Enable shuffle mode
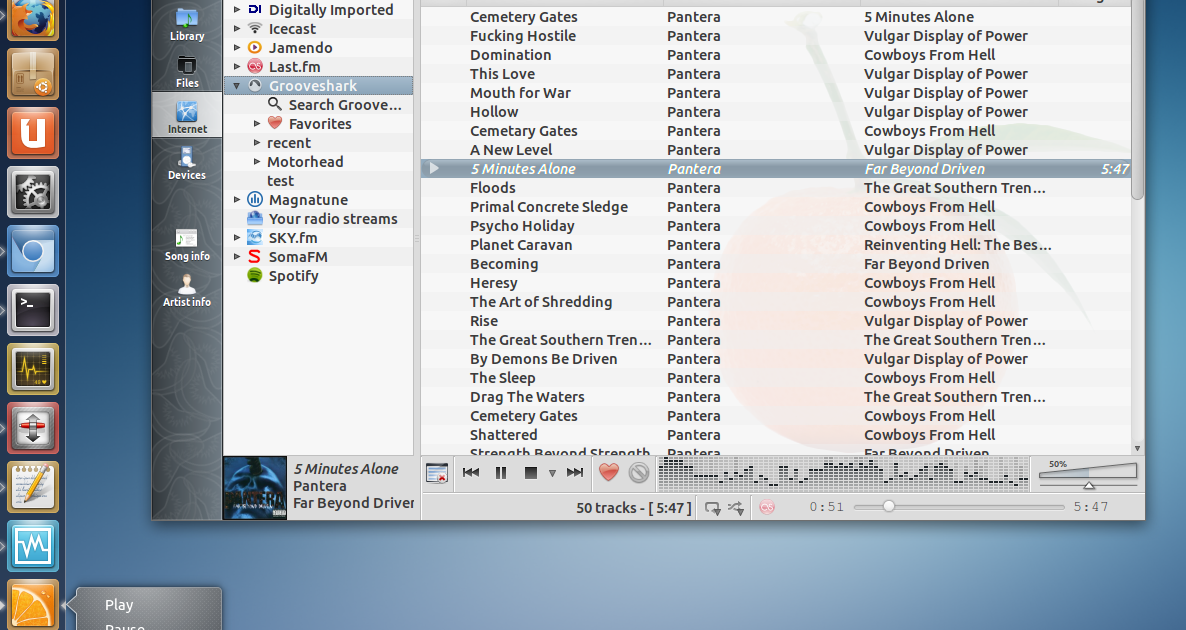Viewport: 1186px width, 630px height. (737, 507)
